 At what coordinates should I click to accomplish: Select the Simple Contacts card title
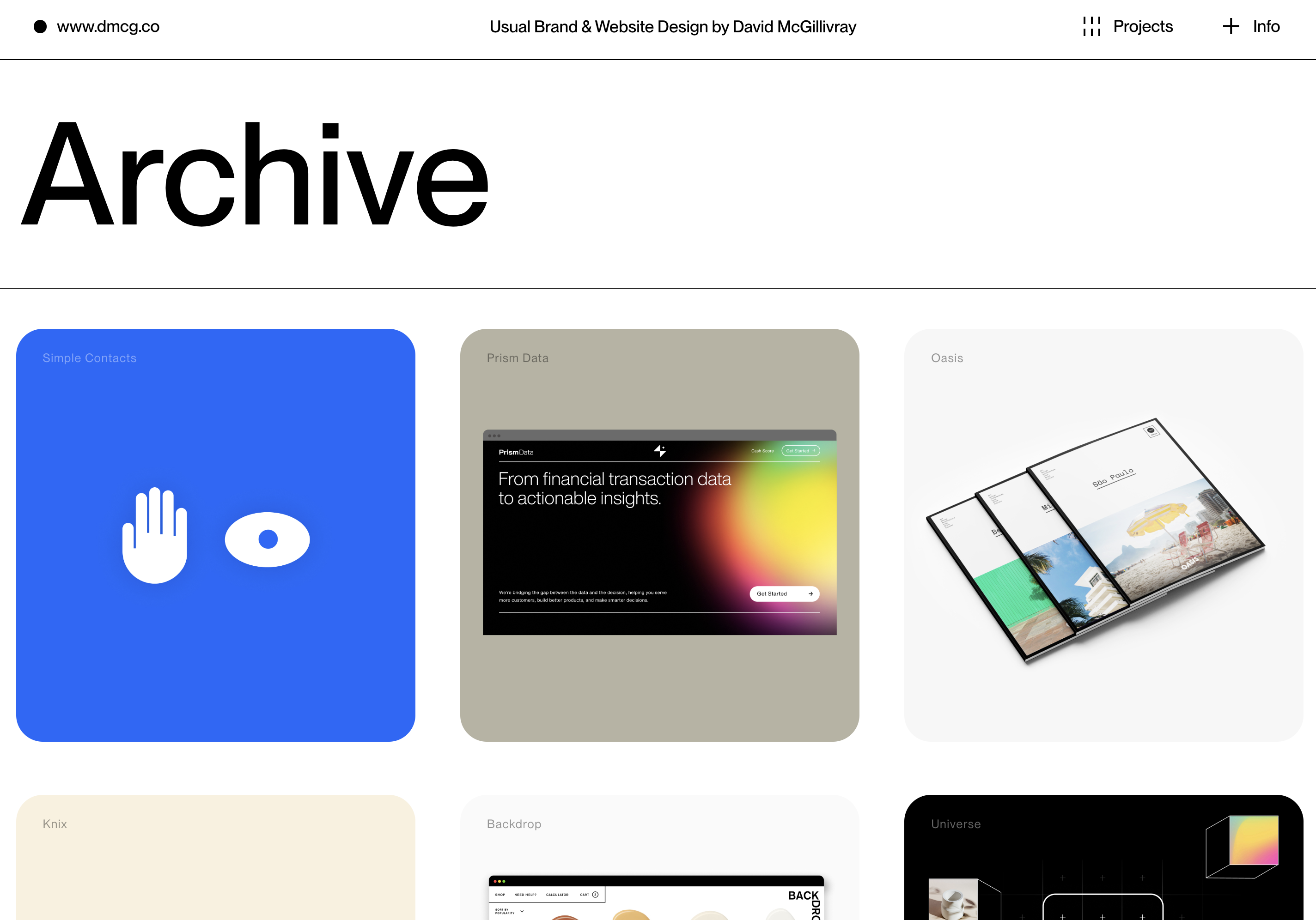90,358
